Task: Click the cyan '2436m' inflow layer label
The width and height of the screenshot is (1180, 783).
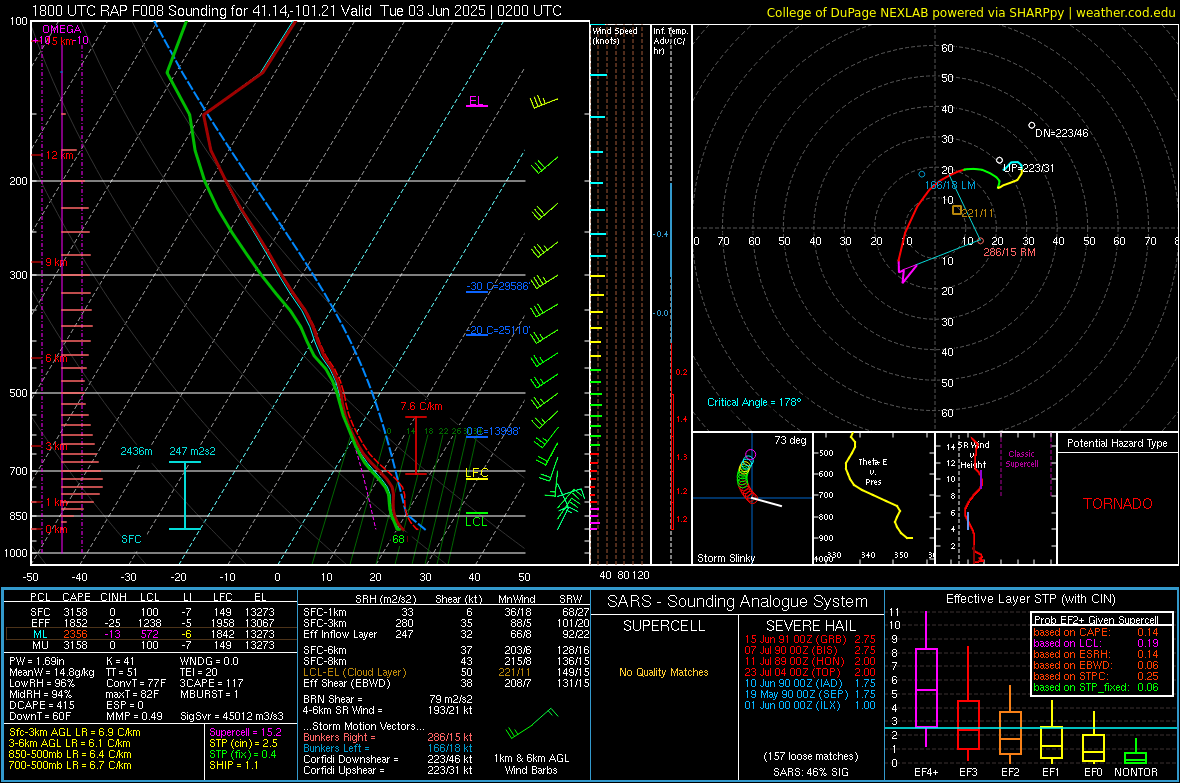Action: click(x=136, y=451)
